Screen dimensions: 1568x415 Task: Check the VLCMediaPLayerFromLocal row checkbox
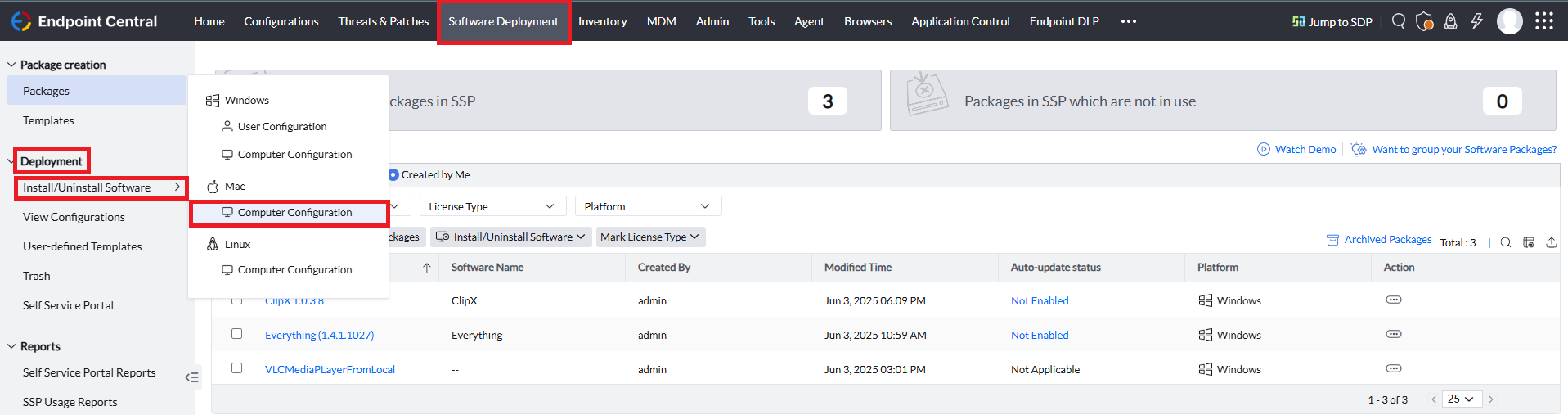[x=237, y=368]
